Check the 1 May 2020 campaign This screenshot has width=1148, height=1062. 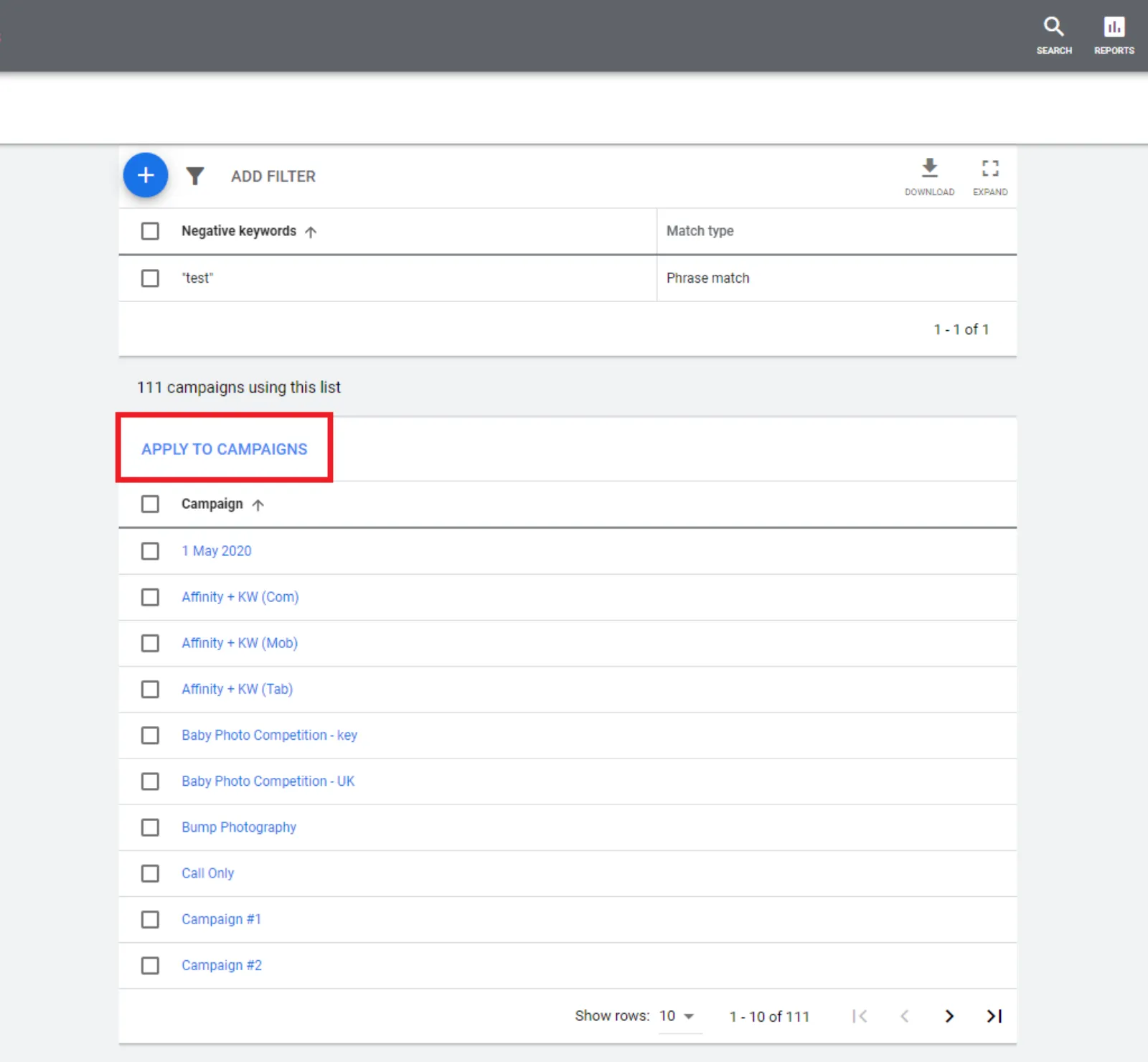click(150, 551)
